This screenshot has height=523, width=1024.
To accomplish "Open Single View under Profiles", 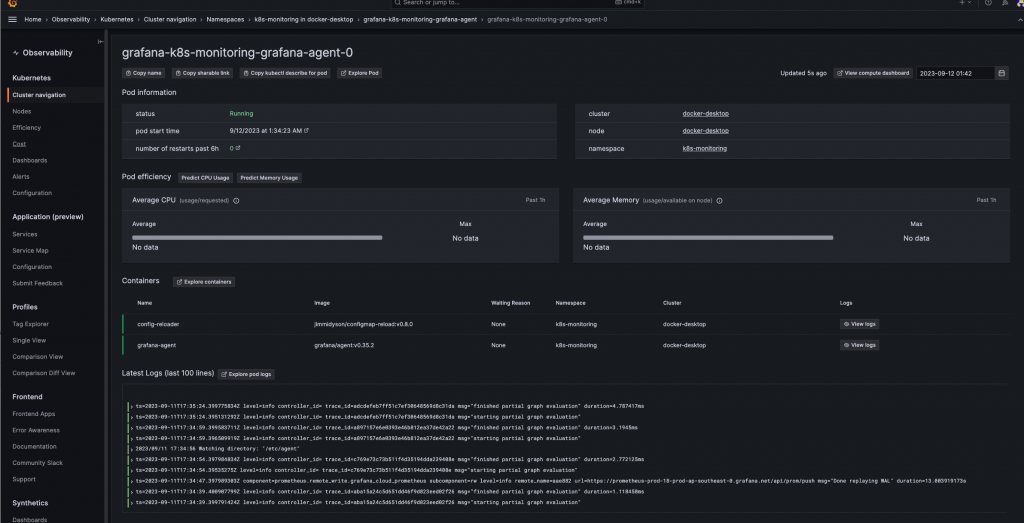I will coord(29,340).
